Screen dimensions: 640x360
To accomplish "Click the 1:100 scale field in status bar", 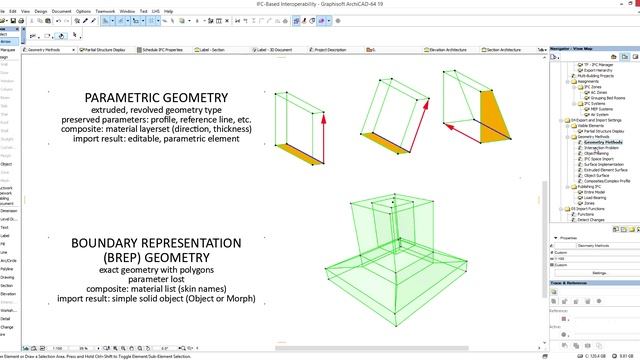I will point(57,348).
